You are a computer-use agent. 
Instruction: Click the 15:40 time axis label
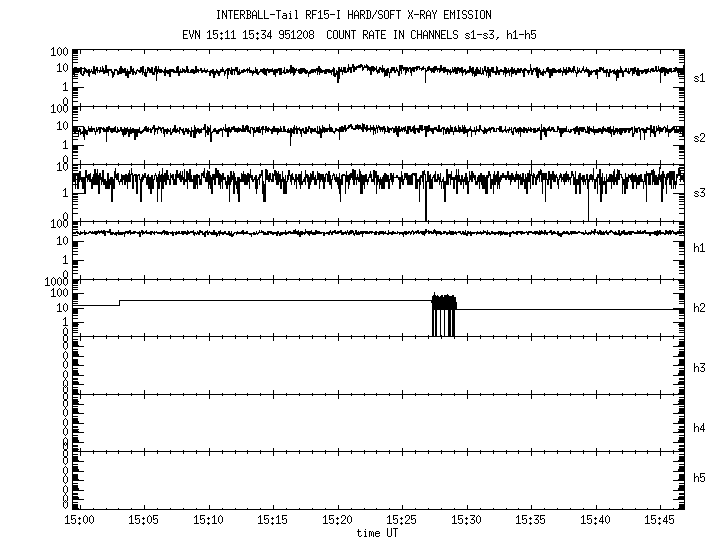click(x=595, y=520)
